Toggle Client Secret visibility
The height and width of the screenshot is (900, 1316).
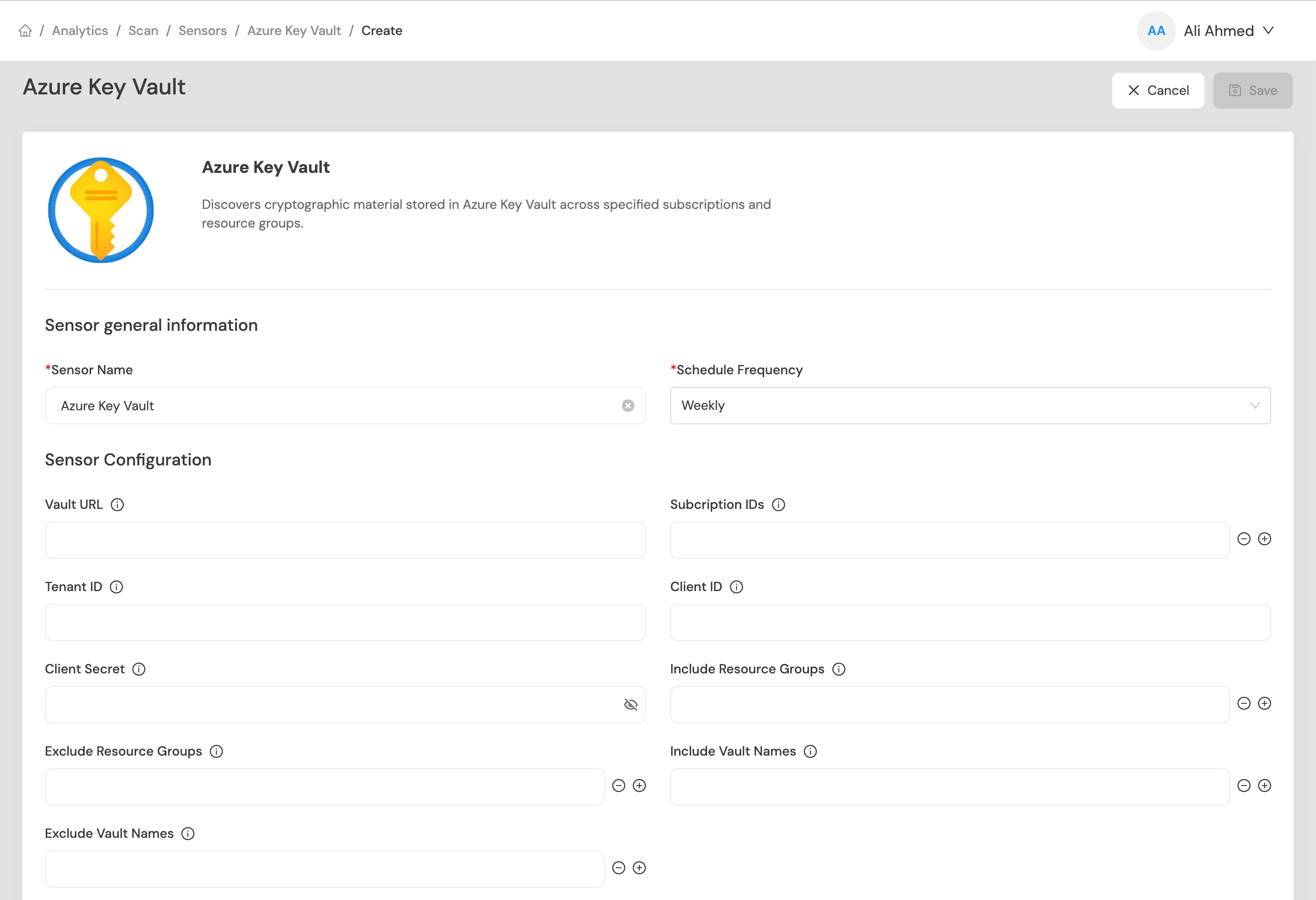pos(630,705)
